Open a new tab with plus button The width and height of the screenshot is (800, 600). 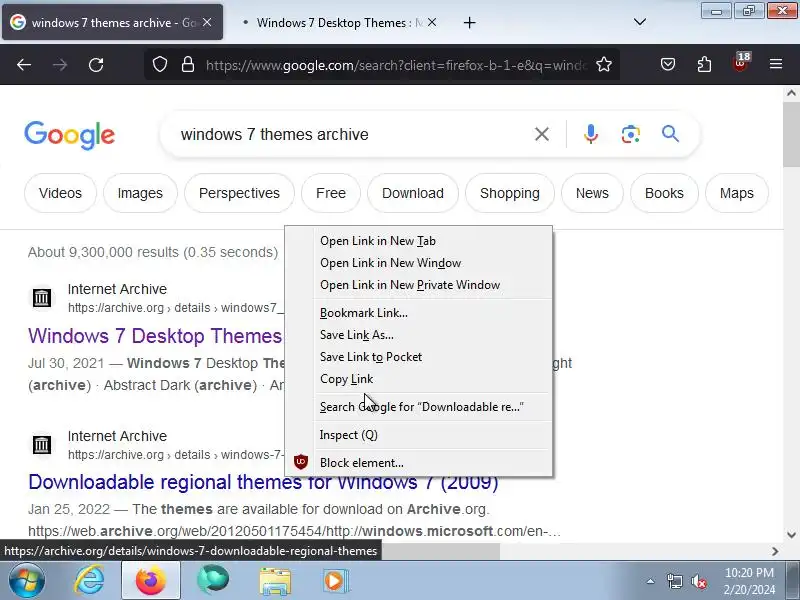[x=469, y=22]
